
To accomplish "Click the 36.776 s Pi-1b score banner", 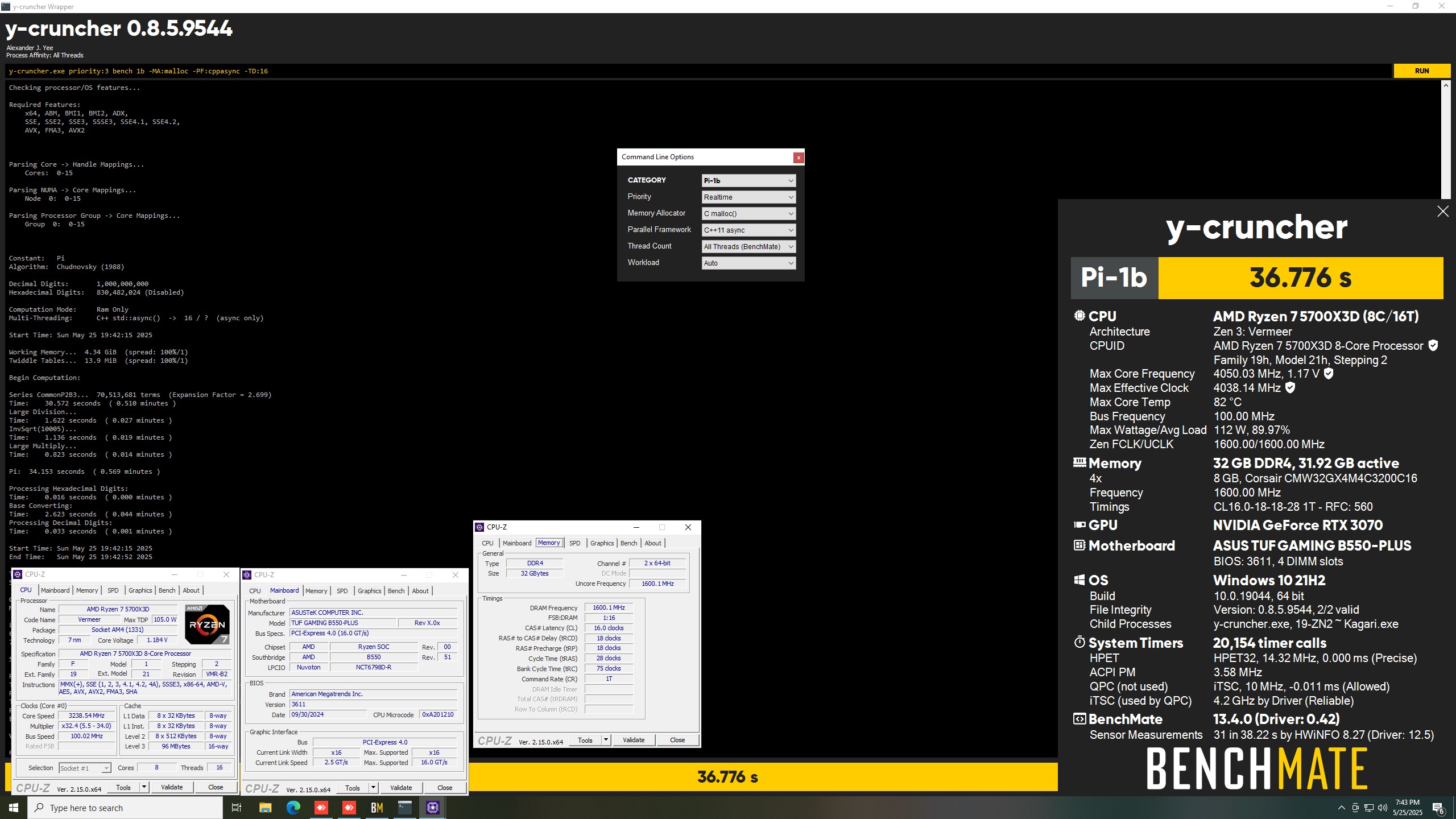I will click(1300, 278).
